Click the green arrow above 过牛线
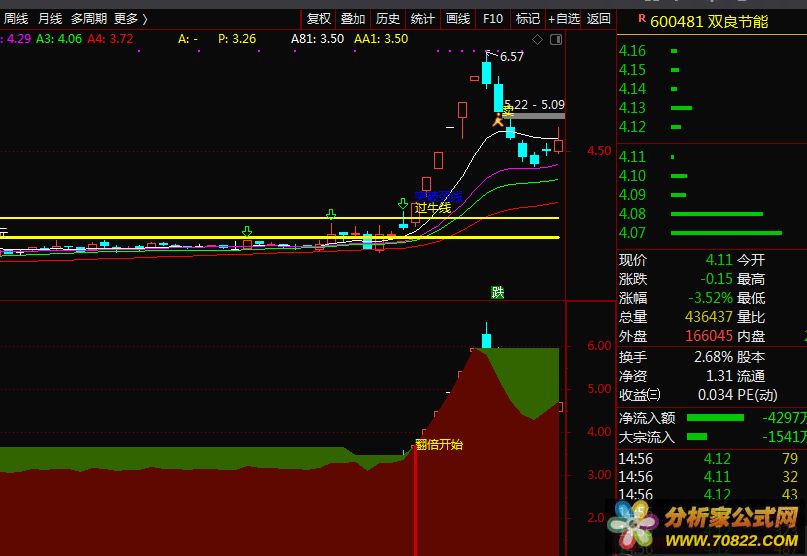This screenshot has height=556, width=807. click(x=402, y=204)
